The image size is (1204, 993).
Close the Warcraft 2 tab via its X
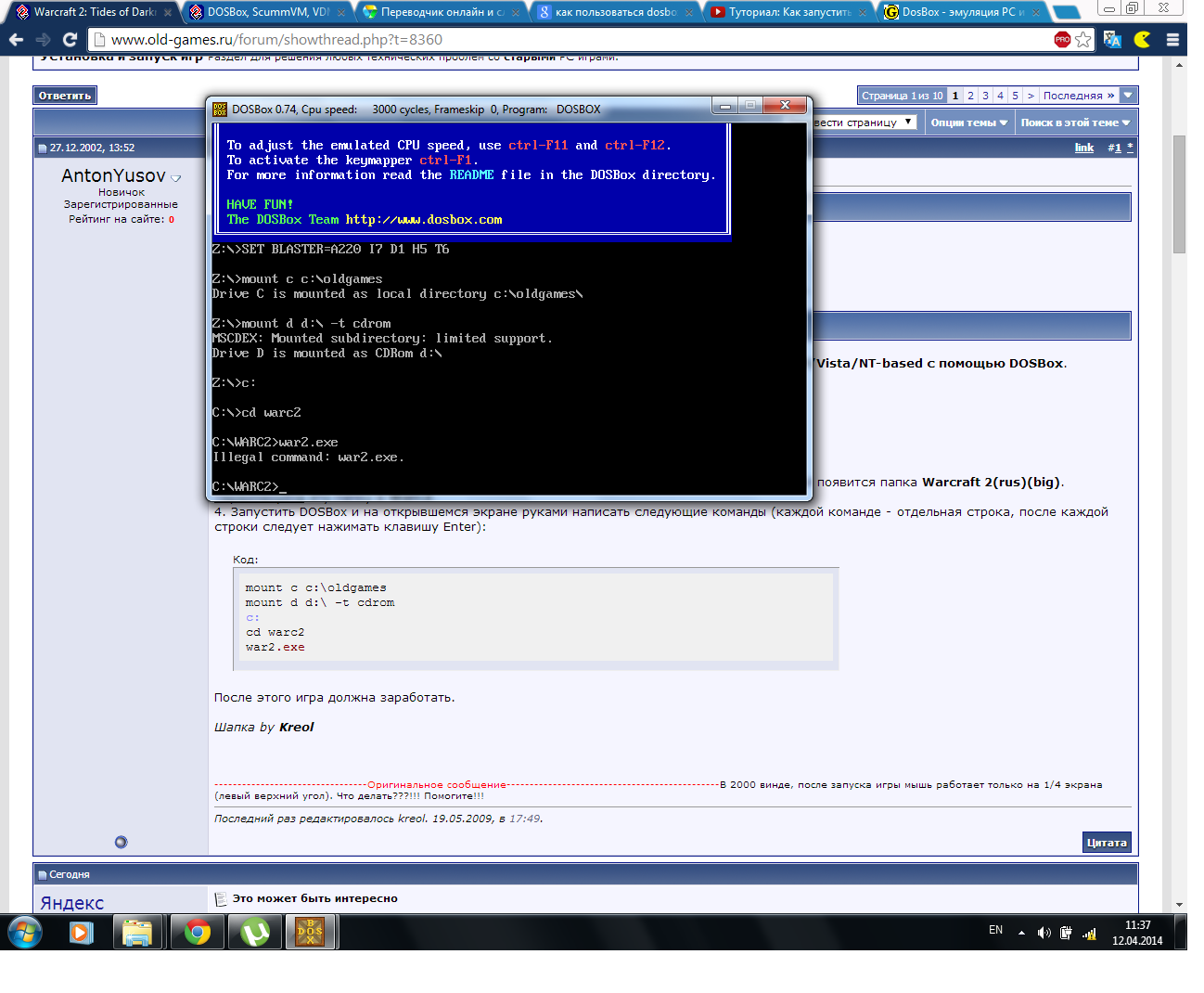168,13
